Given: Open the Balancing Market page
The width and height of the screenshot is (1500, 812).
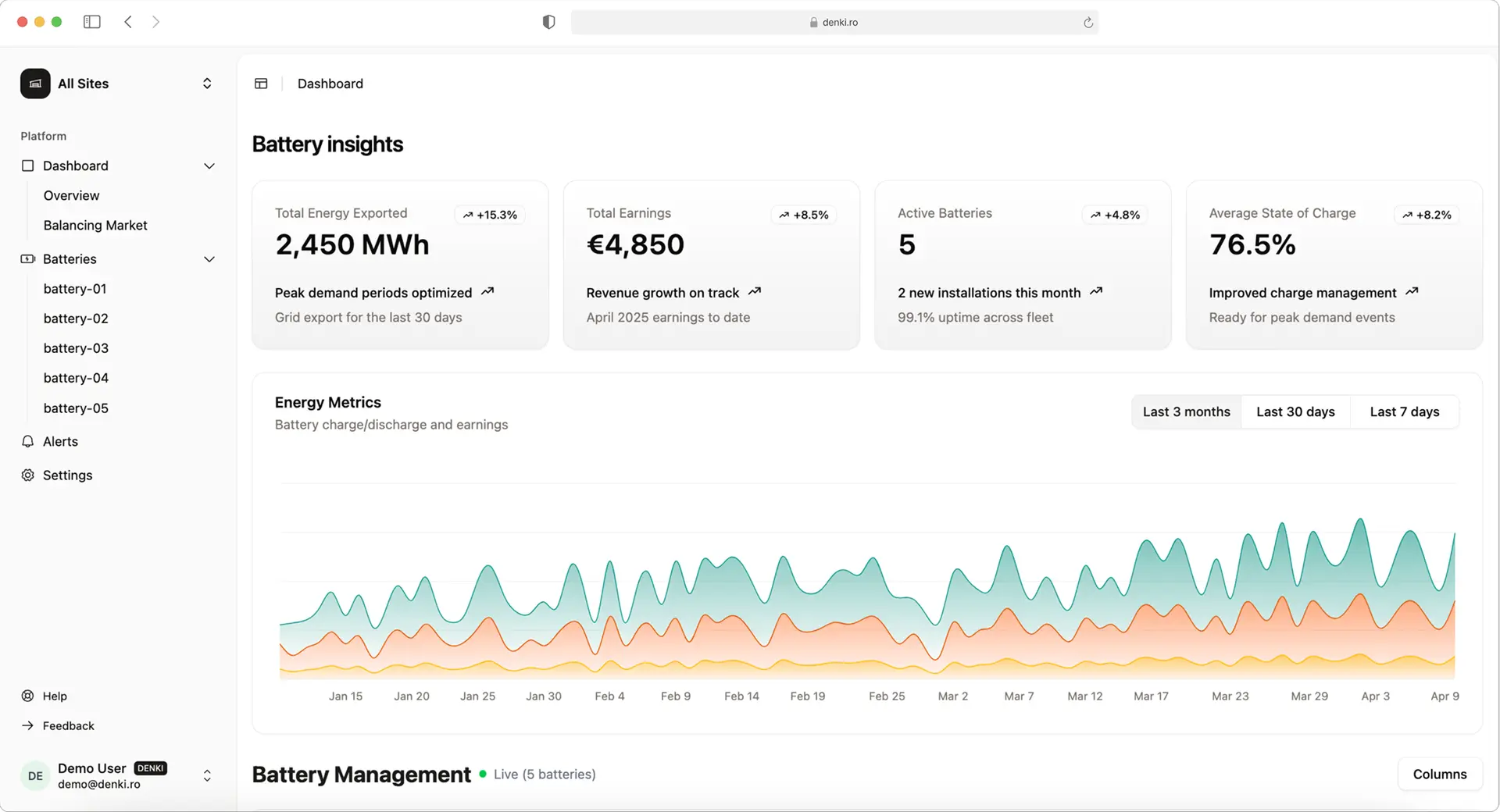Looking at the screenshot, I should (95, 225).
